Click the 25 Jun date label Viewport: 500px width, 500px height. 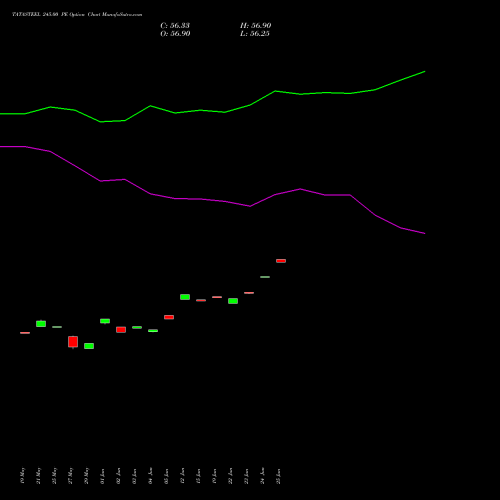click(x=279, y=476)
